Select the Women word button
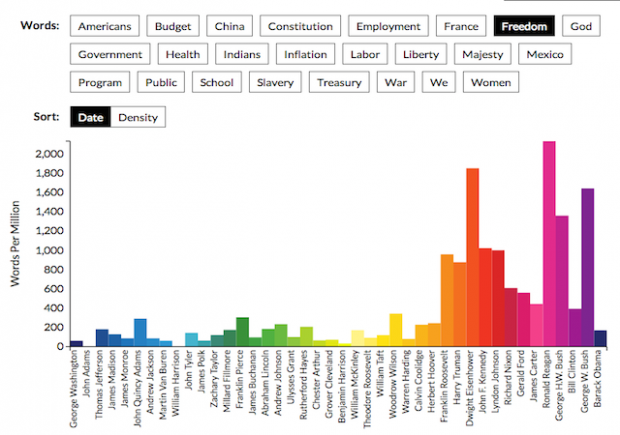Screen dimensions: 620x435 point(490,83)
